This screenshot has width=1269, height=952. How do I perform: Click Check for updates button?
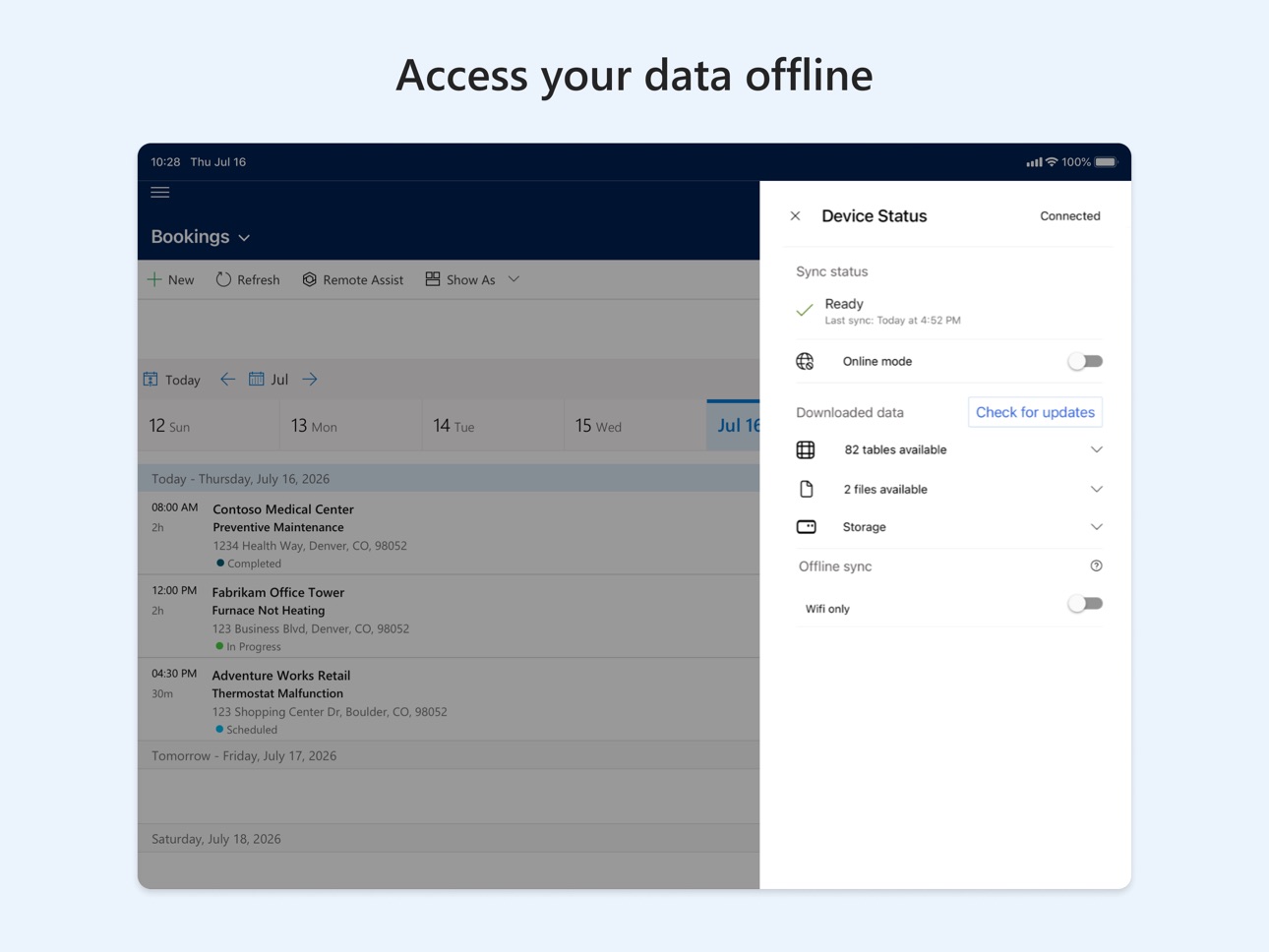1035,412
